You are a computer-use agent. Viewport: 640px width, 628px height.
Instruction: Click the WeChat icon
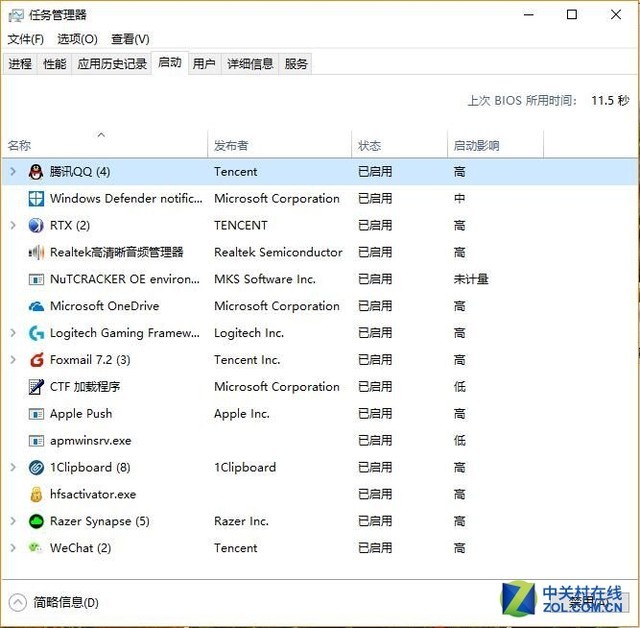[36, 548]
